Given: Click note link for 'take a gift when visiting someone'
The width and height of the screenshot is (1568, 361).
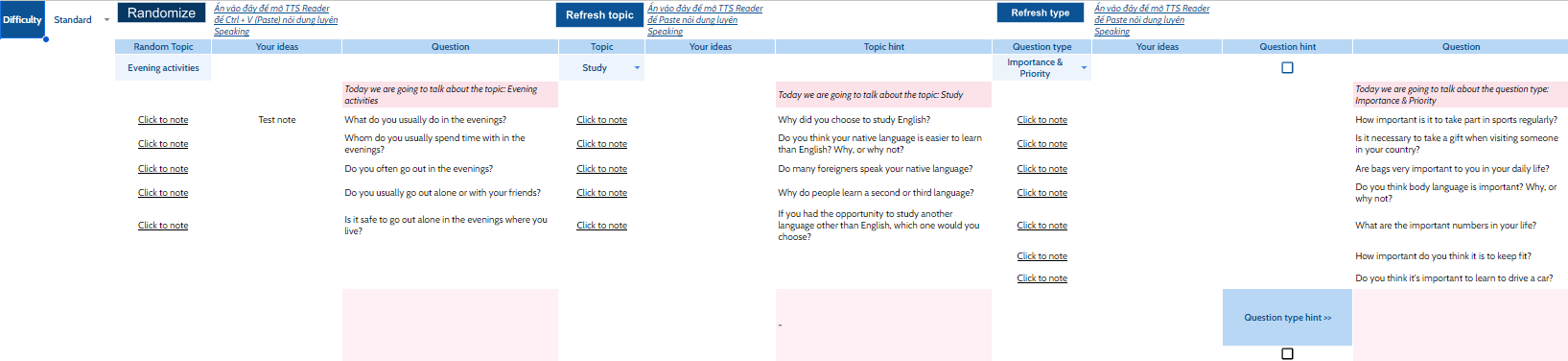Looking at the screenshot, I should point(1041,144).
